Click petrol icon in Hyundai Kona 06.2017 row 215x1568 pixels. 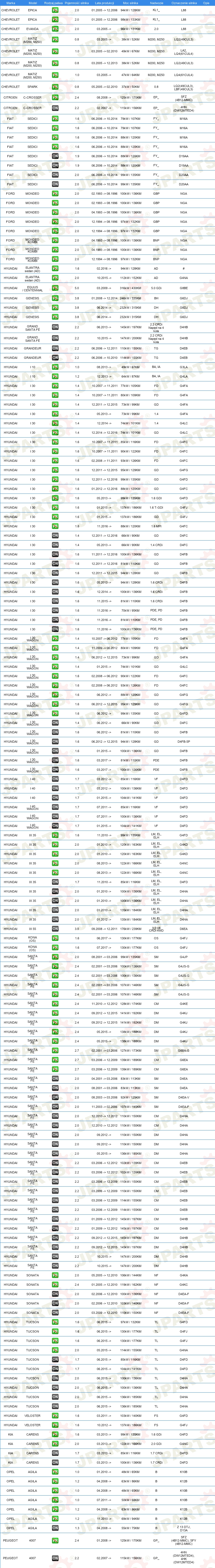tap(55, 938)
